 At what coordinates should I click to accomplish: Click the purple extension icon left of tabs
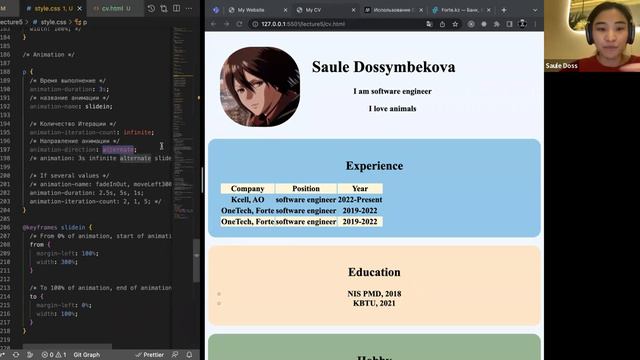click(216, 10)
